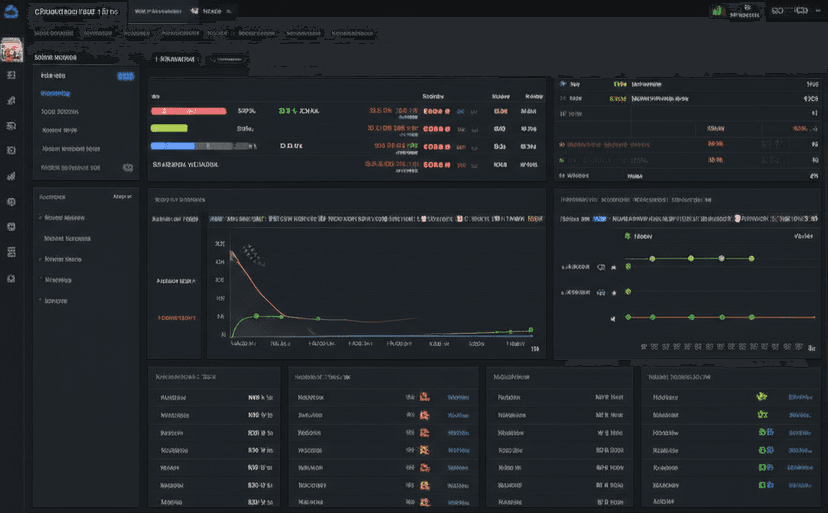Click the red progress bar in table

tap(189, 111)
